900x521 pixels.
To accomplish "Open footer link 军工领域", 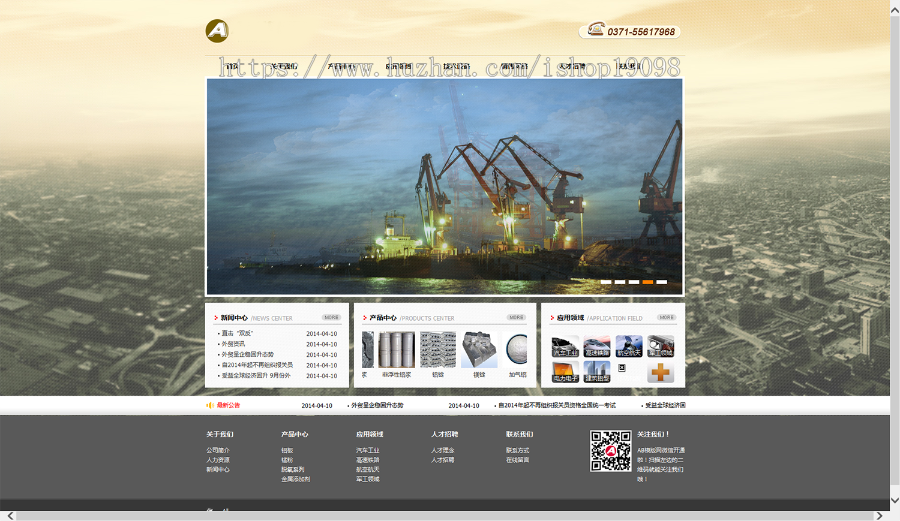I will (x=368, y=479).
